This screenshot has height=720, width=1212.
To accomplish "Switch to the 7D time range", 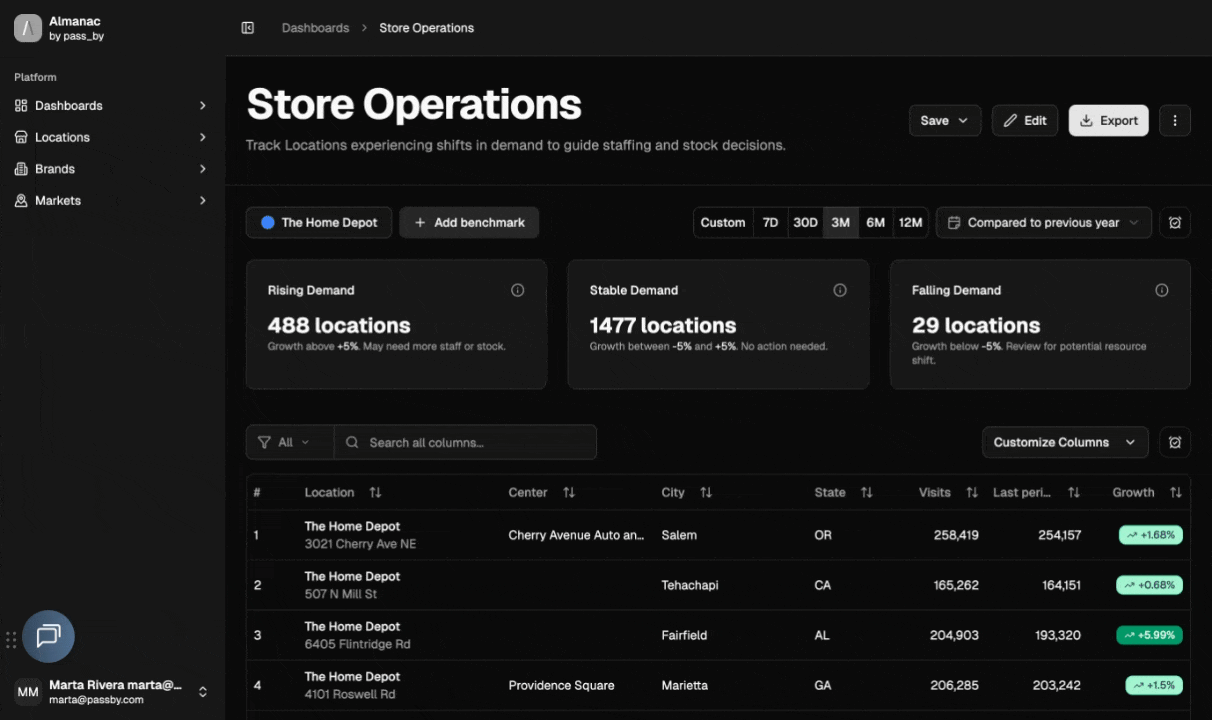I will (770, 222).
